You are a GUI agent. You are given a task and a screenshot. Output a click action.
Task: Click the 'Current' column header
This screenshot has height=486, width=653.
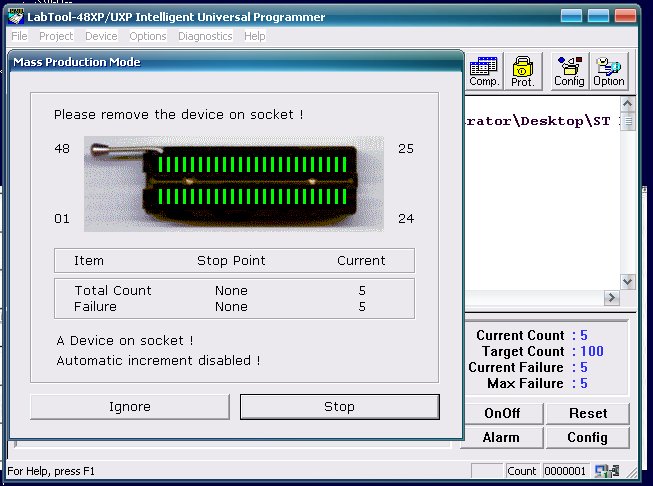[x=361, y=261]
